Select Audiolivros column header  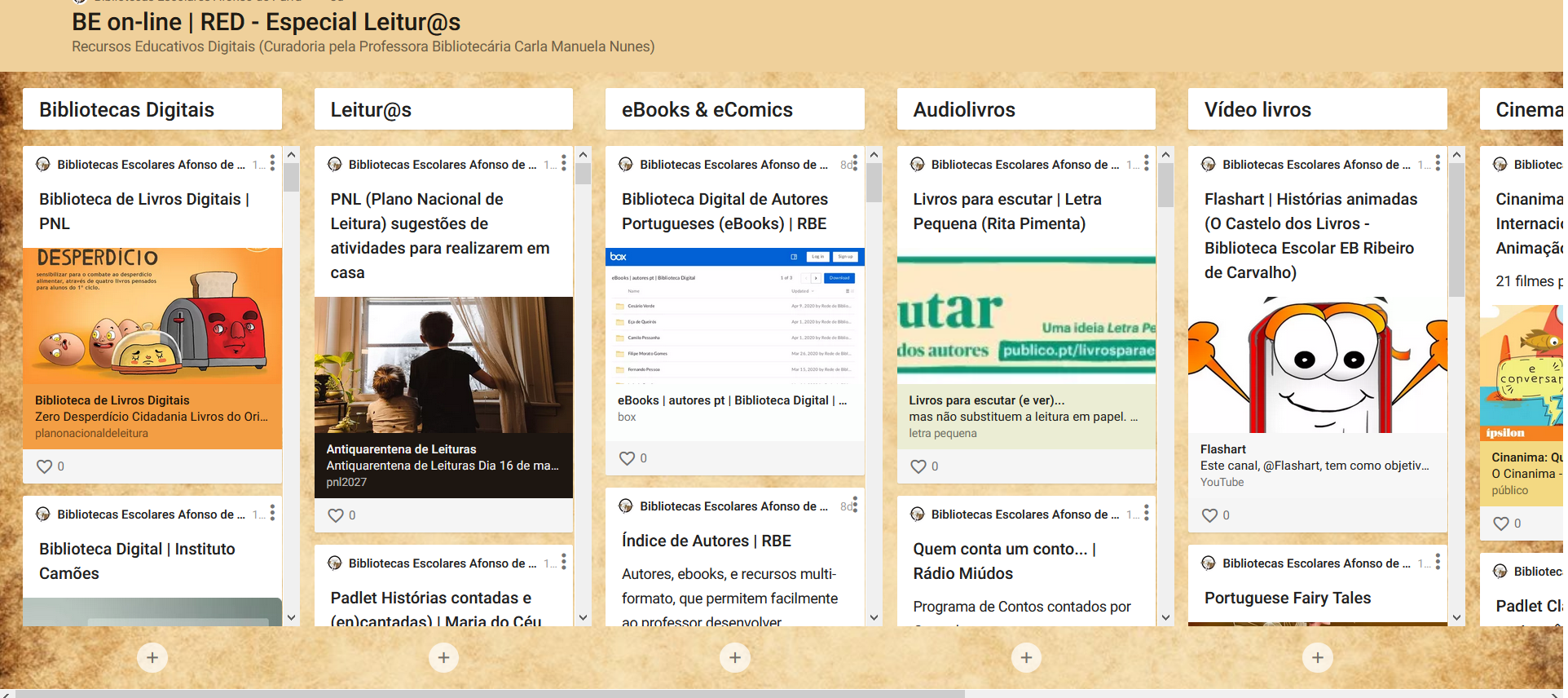[1026, 109]
